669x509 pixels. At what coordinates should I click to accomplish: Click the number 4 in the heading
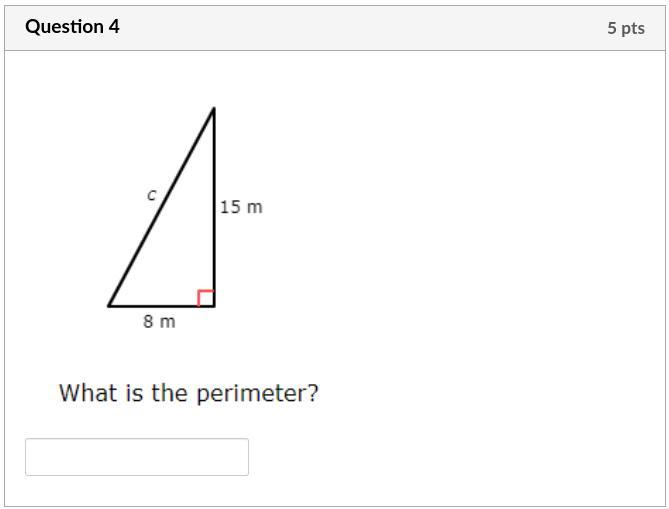click(114, 27)
